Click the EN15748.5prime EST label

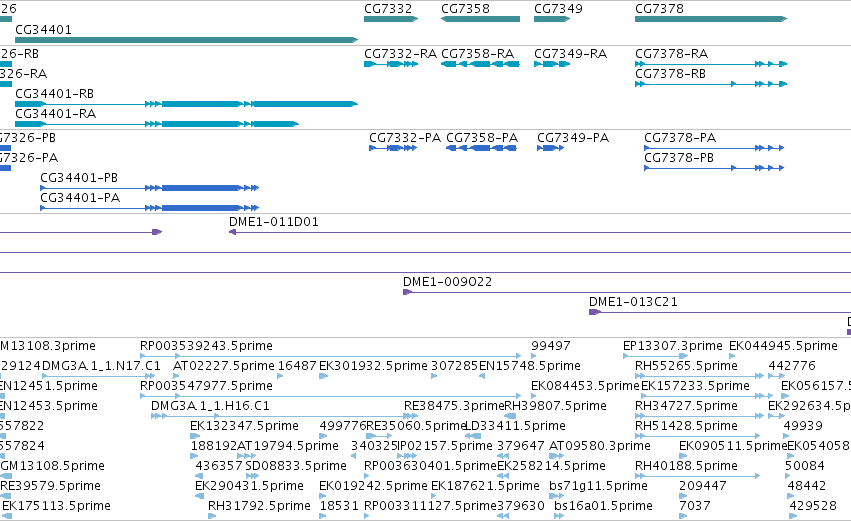pyautogui.click(x=530, y=366)
